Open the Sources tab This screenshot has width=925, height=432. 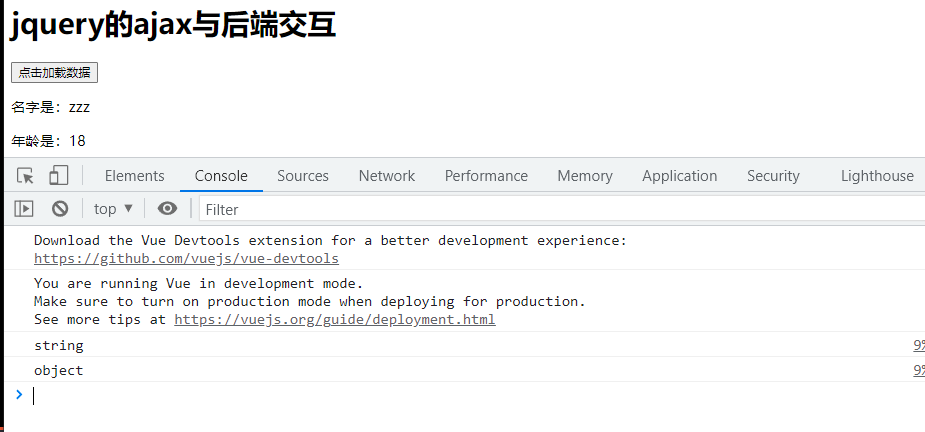[302, 176]
